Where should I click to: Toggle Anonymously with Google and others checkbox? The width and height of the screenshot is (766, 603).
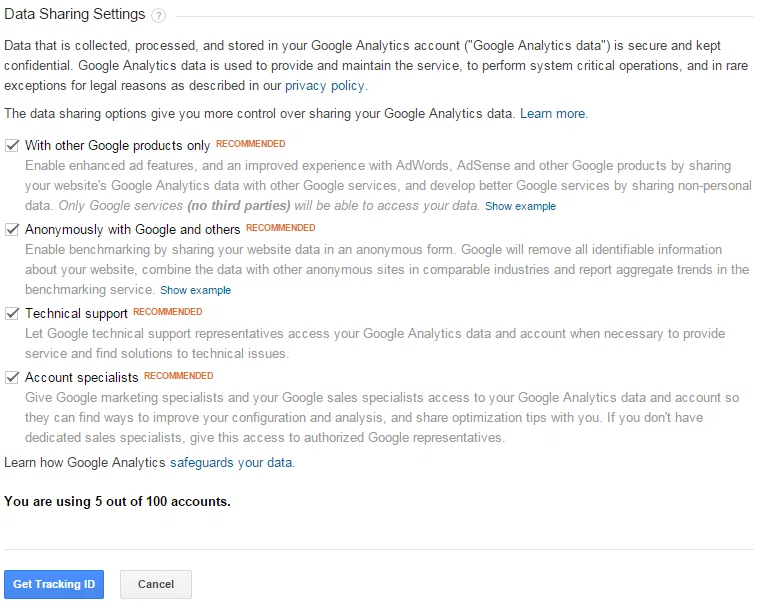click(x=12, y=229)
